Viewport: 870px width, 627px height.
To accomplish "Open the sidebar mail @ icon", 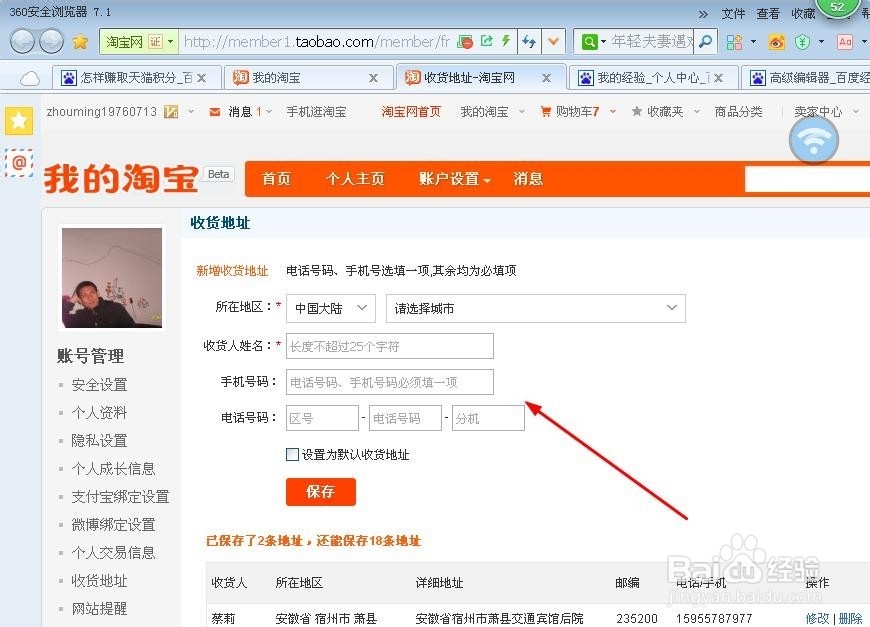I will (x=19, y=163).
